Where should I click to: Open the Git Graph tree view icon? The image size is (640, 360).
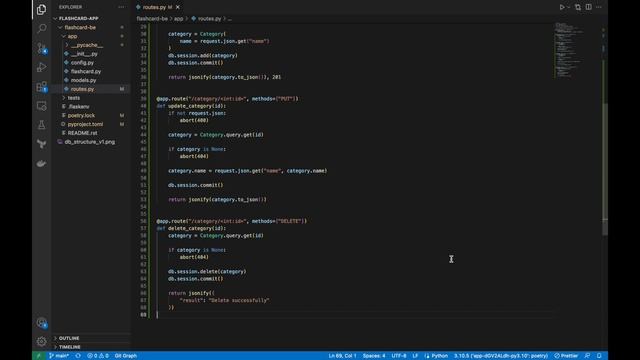tap(41, 144)
